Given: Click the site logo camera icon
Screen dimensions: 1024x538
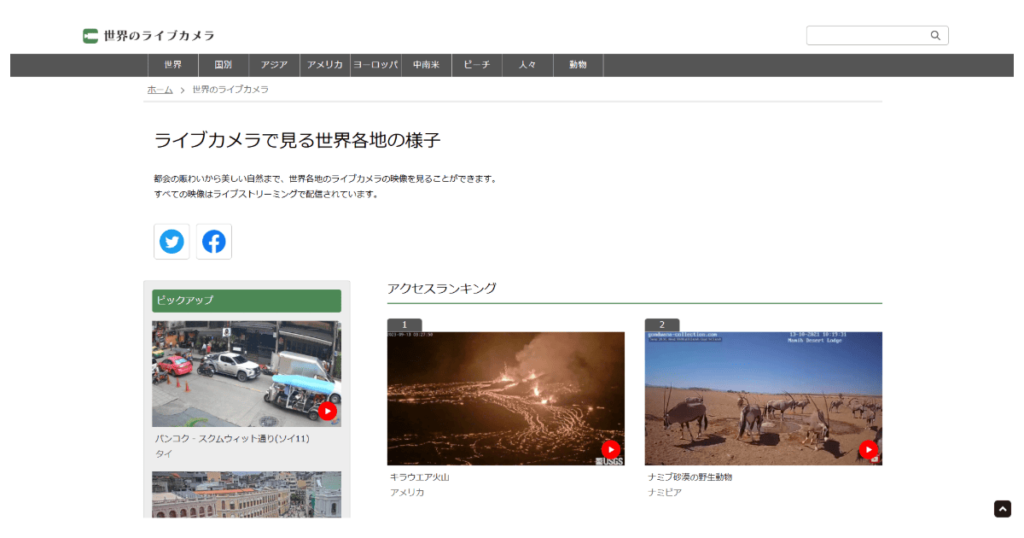Looking at the screenshot, I should (x=91, y=36).
